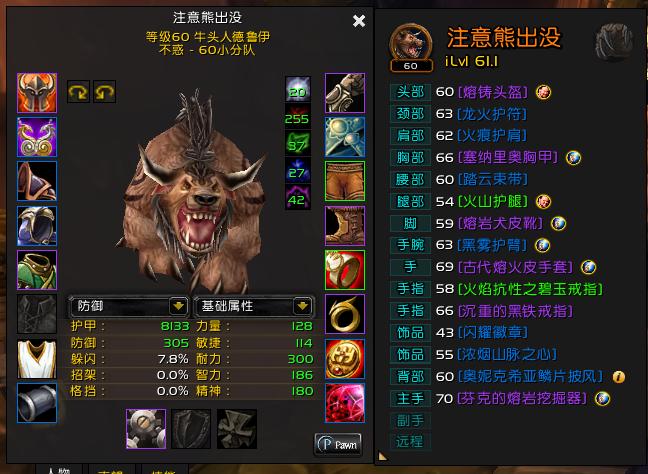Click the 熔铸头盔 head item link

point(493,92)
